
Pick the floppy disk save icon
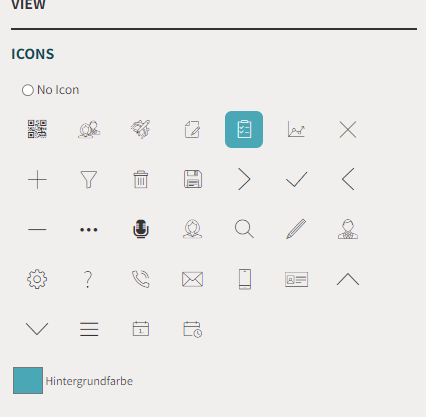193,179
